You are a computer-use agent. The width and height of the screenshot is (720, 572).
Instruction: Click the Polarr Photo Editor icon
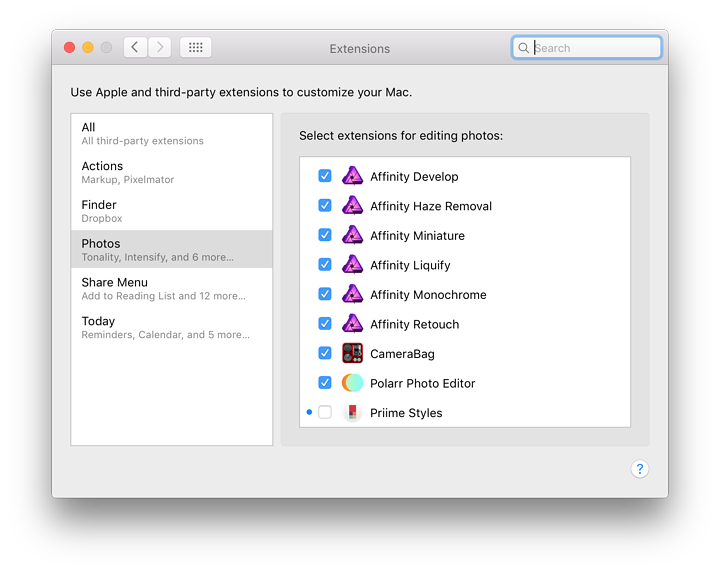coord(352,383)
